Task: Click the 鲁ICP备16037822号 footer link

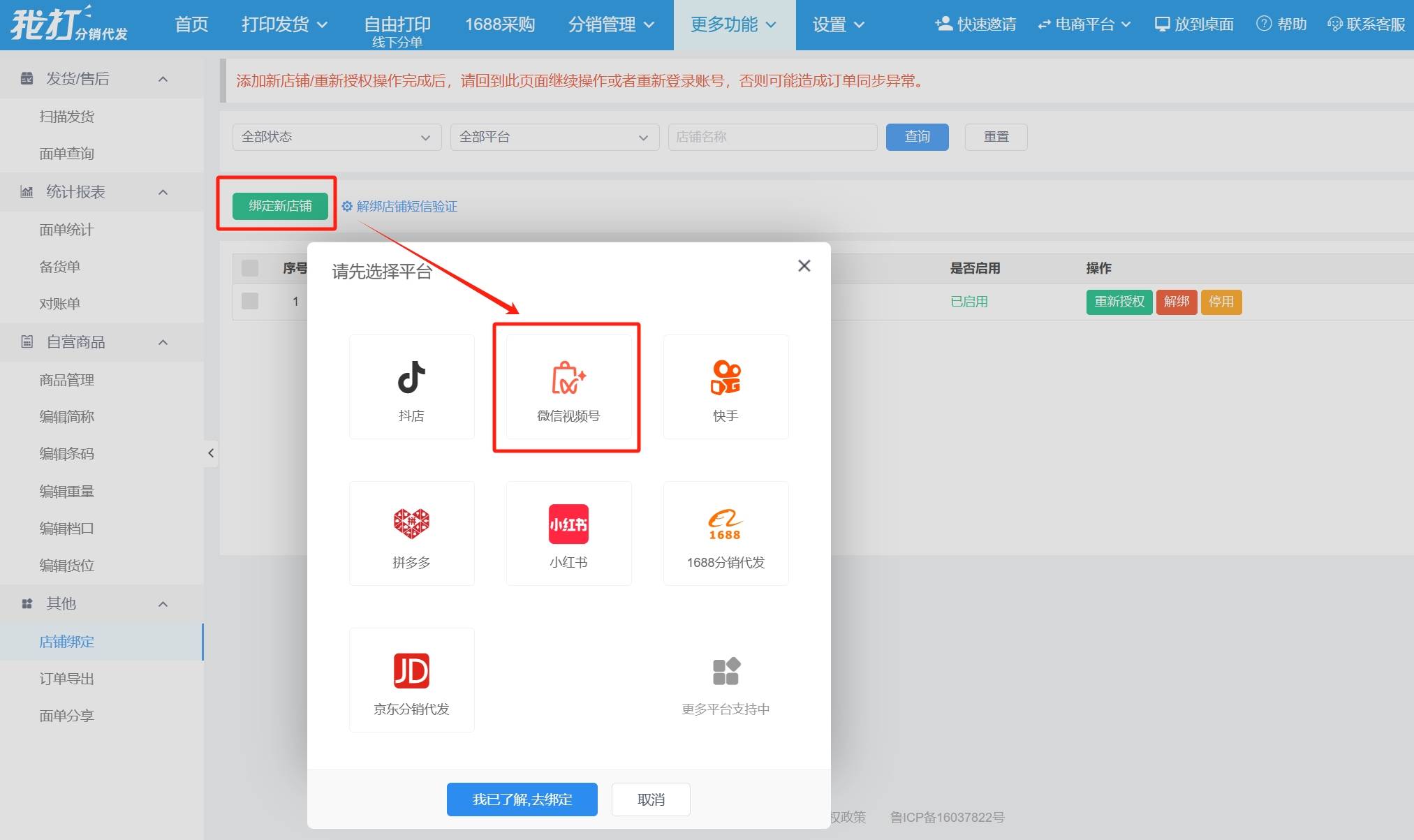Action: pyautogui.click(x=947, y=817)
